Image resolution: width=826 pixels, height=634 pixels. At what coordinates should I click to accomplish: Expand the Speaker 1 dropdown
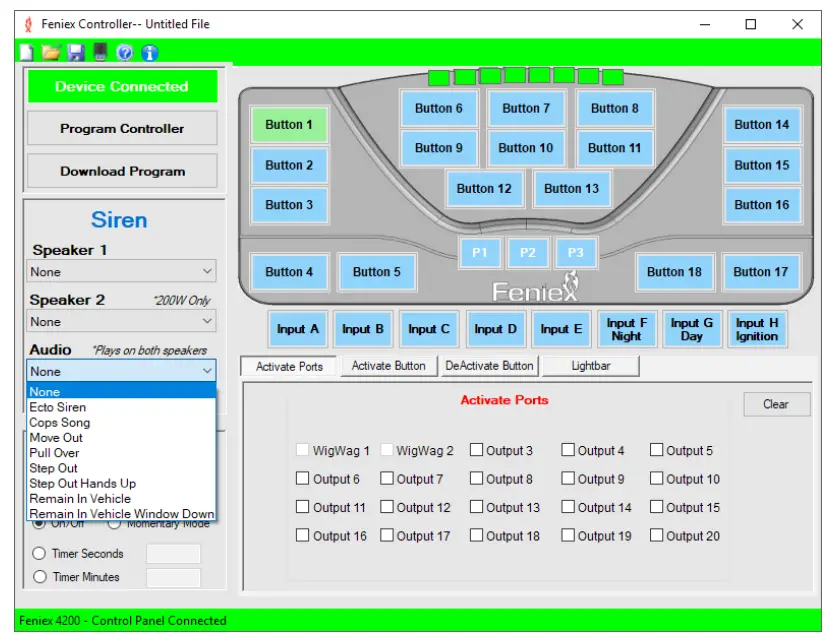(x=207, y=271)
